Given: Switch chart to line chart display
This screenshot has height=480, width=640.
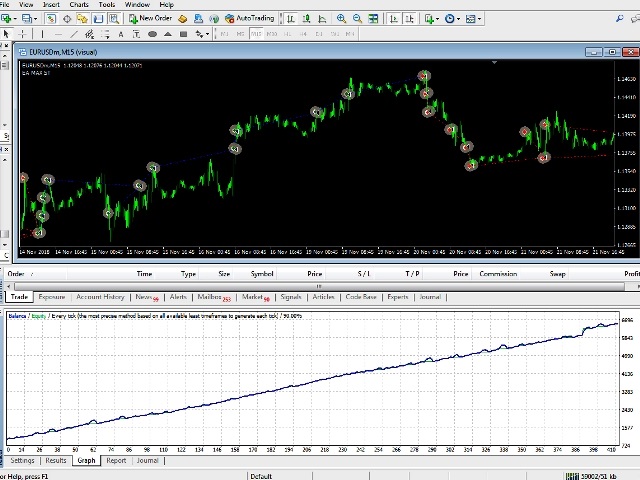Looking at the screenshot, I should tap(322, 18).
